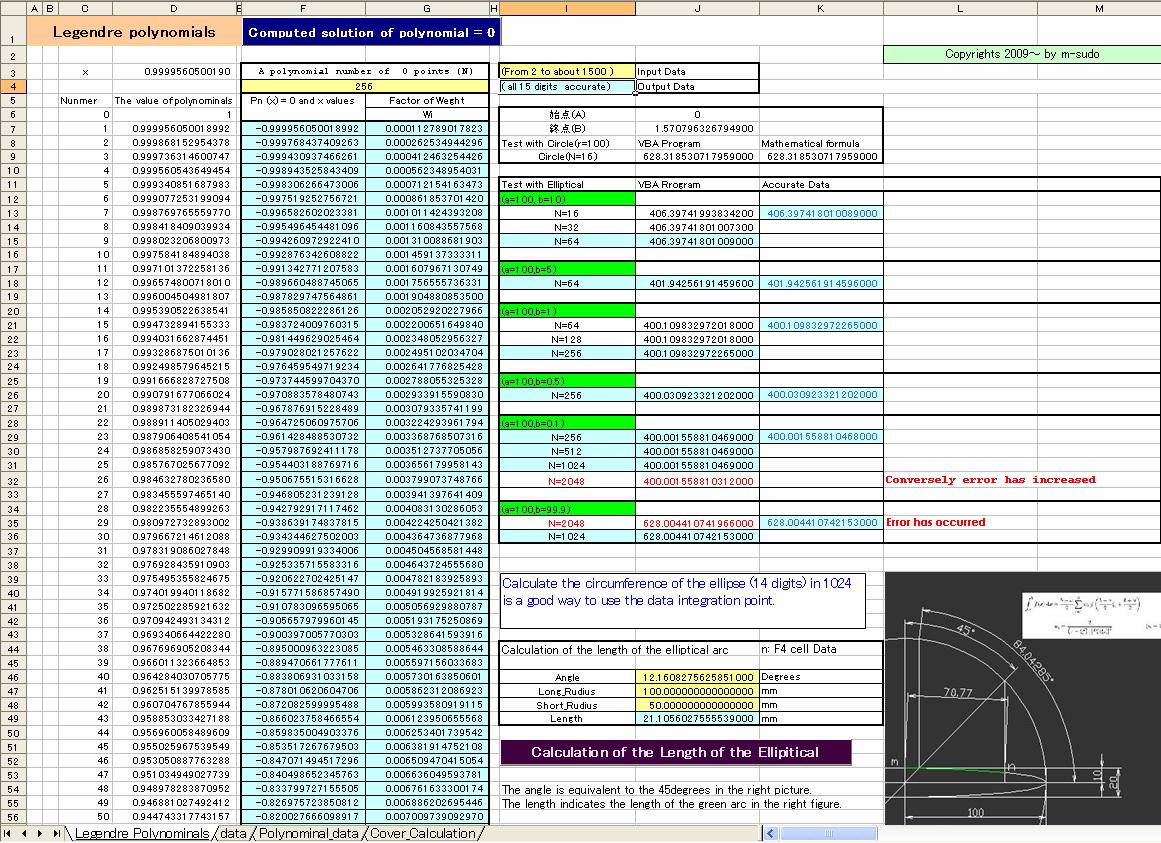This screenshot has height=843, width=1161.
Task: Click the 'Copyrights 2009~ by m-sudo' cell
Action: [1022, 54]
